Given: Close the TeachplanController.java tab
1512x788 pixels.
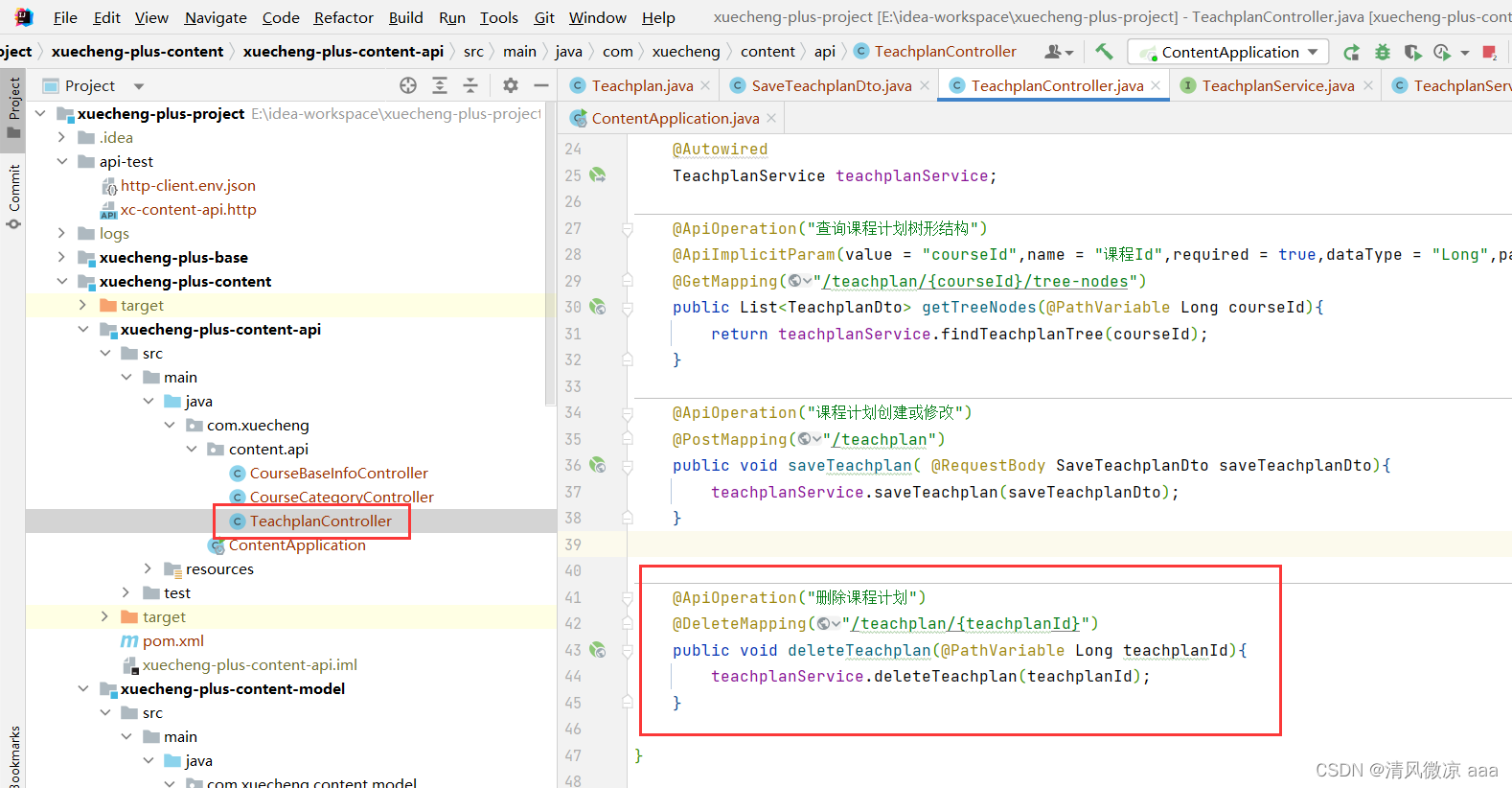Looking at the screenshot, I should (1156, 85).
